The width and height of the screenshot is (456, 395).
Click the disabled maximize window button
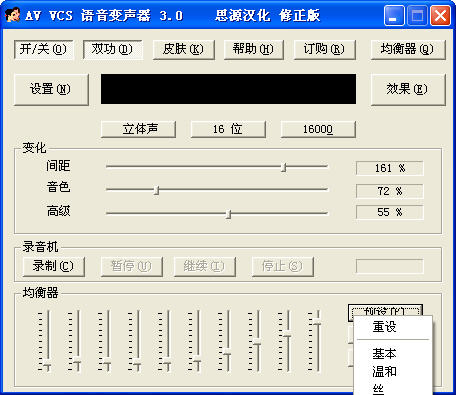point(417,16)
